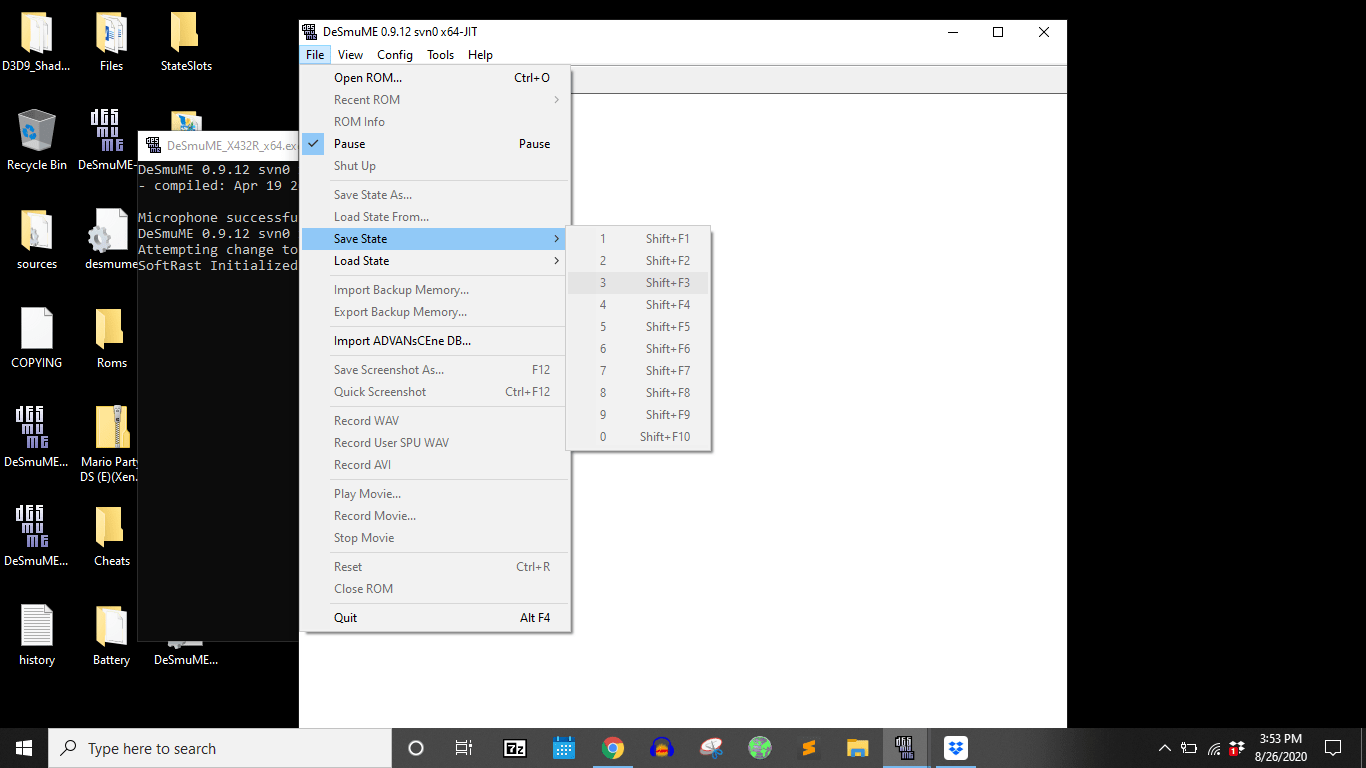
Task: Select Import ADVANsCEne DB... entry
Action: [x=436, y=341]
